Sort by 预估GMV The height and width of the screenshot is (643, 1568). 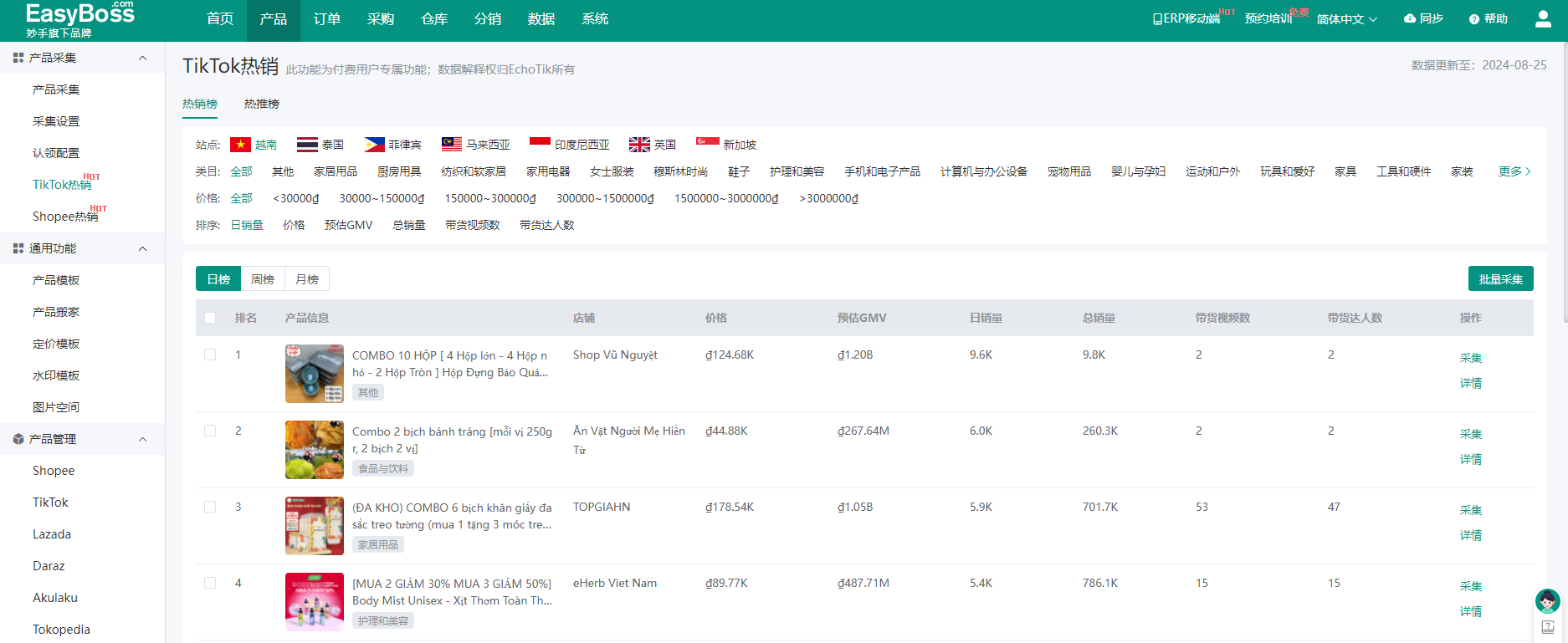click(349, 225)
